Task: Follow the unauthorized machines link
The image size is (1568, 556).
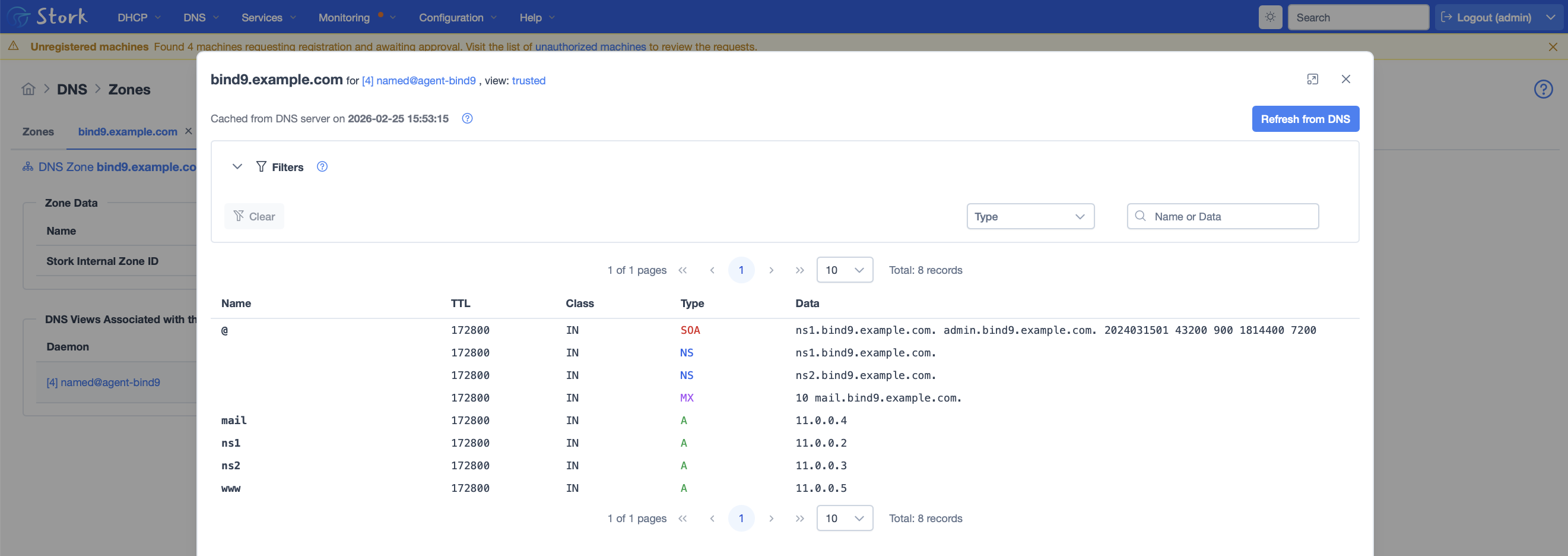Action: [590, 46]
